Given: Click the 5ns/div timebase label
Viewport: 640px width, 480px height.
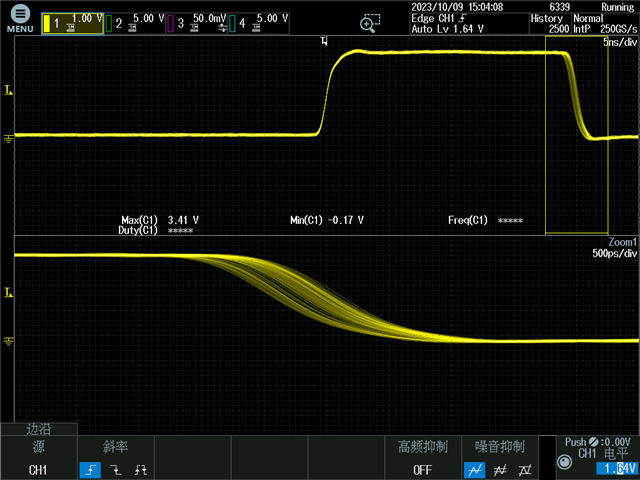Looking at the screenshot, I should (620, 42).
